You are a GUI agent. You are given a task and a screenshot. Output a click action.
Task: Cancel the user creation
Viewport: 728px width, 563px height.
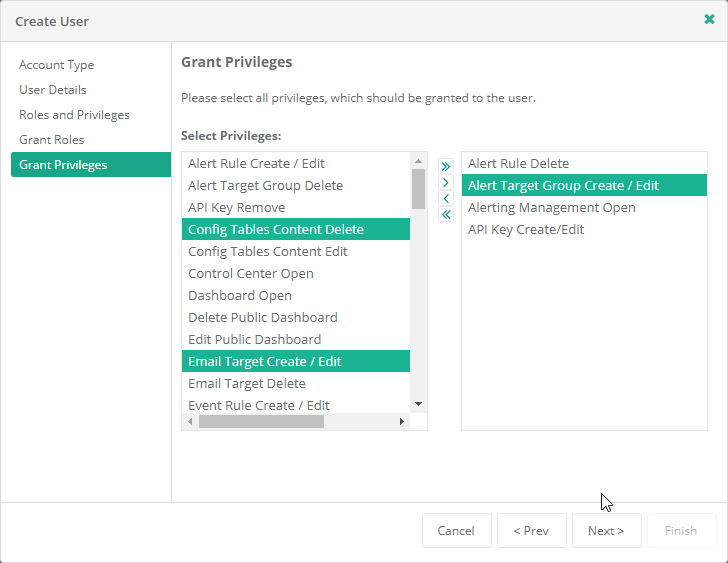coord(456,531)
